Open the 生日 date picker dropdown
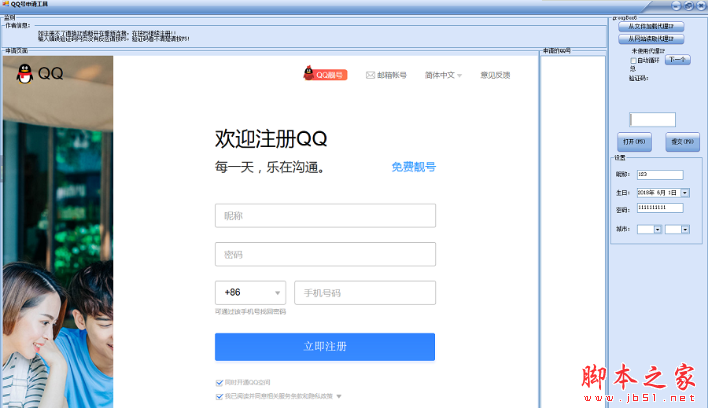Screen dimensions: 708x409 click(685, 193)
